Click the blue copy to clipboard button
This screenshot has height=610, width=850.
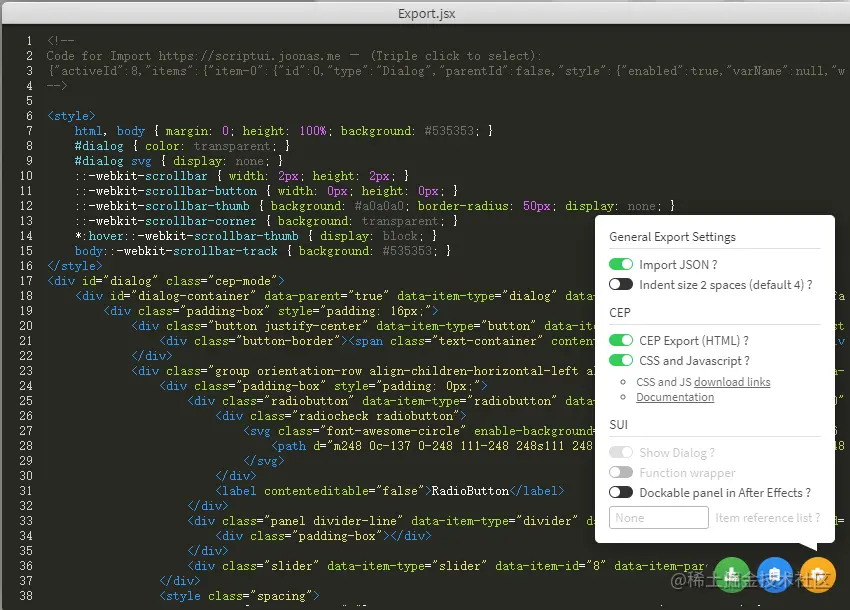pos(775,575)
